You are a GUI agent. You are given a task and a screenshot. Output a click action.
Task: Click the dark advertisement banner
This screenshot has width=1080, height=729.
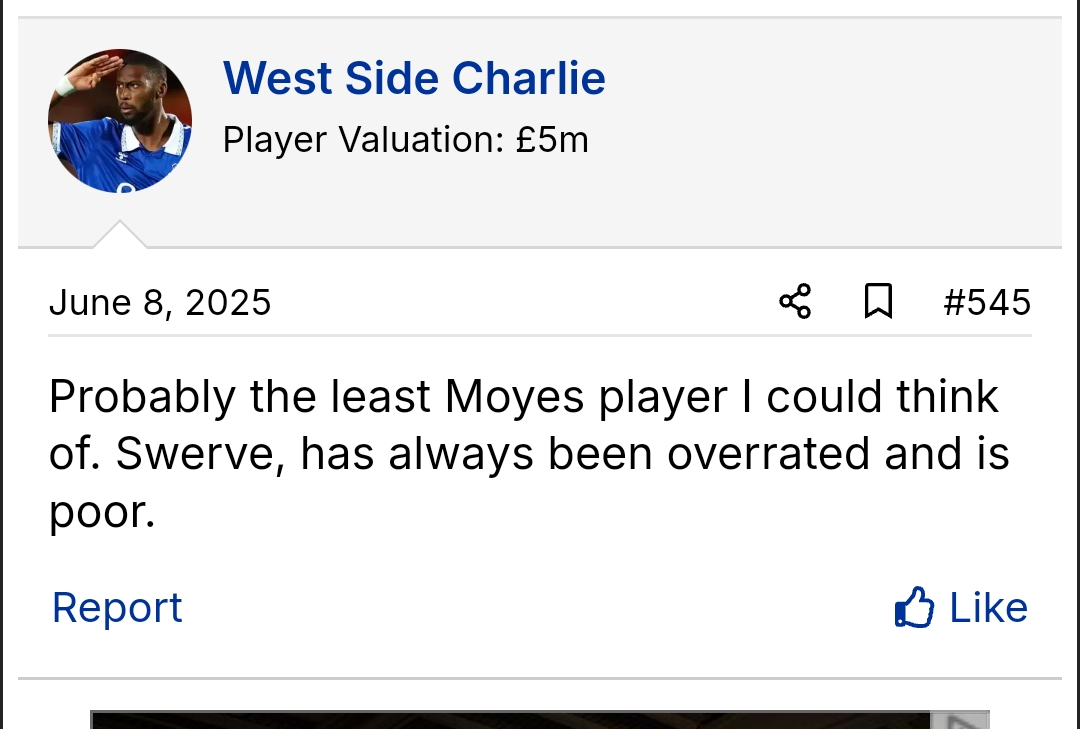tap(510, 720)
